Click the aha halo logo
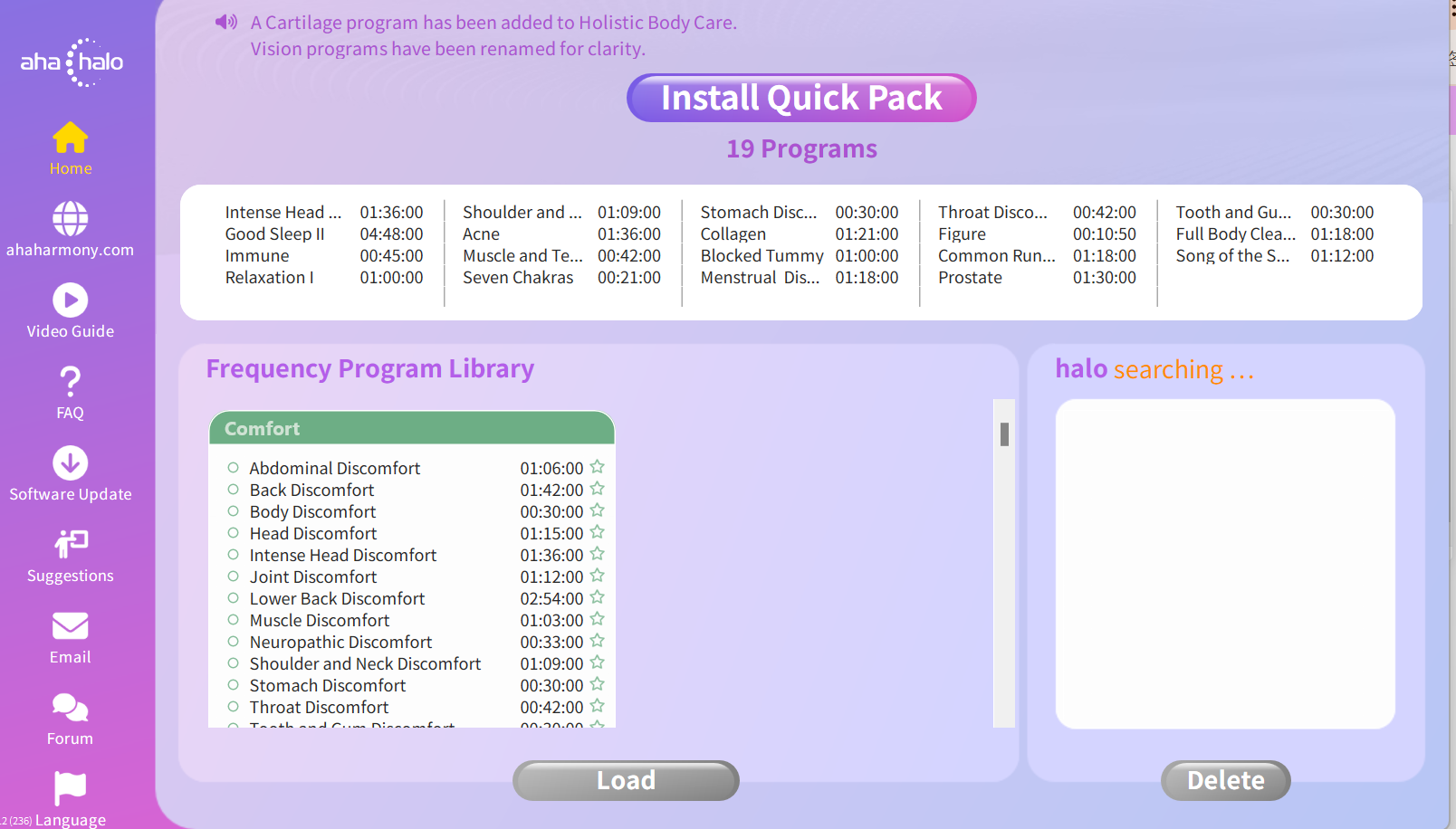The width and height of the screenshot is (1456, 829). point(72,62)
